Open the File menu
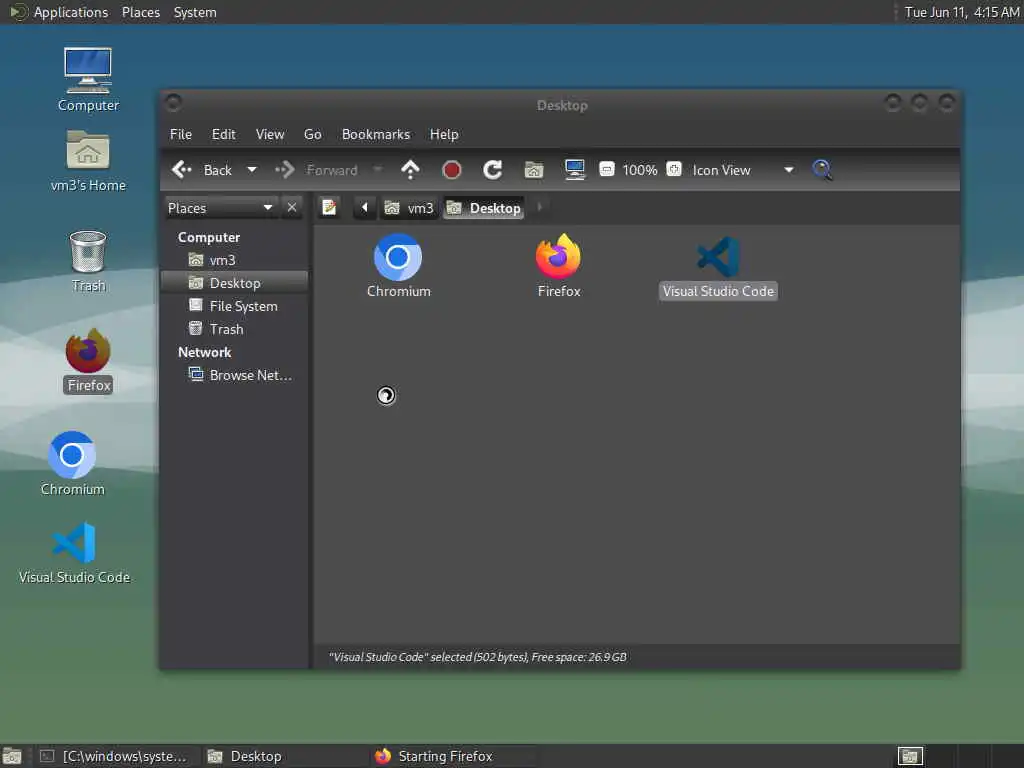This screenshot has width=1024, height=768. (181, 134)
